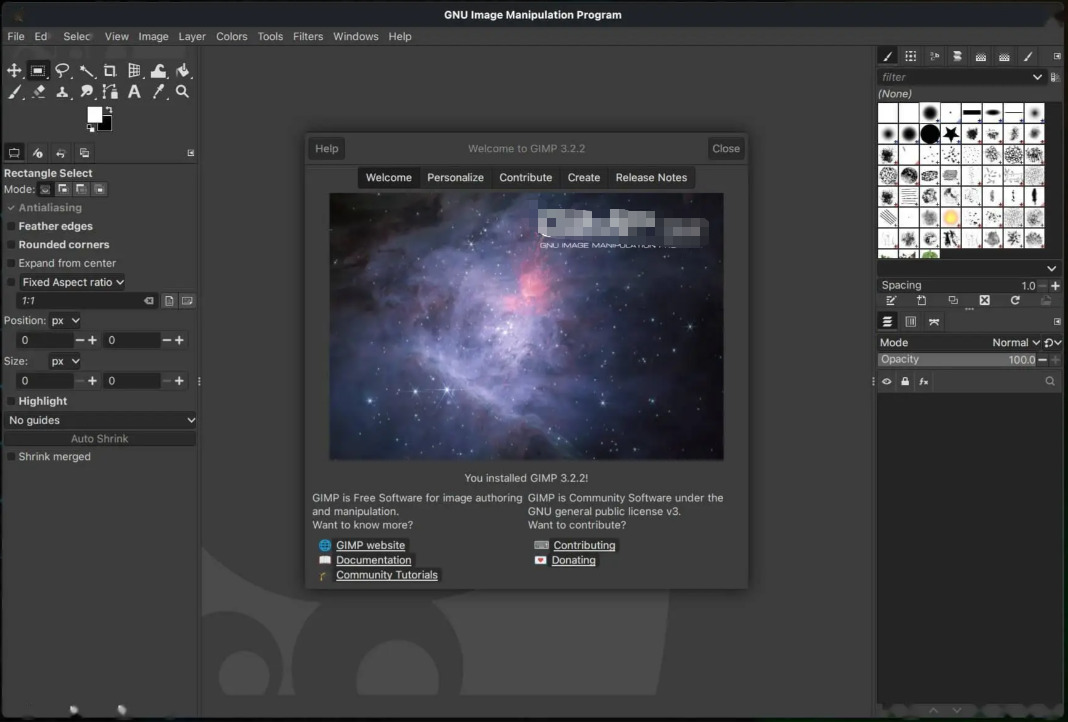Switch to the Release Notes tab
This screenshot has height=722, width=1068.
tap(651, 177)
